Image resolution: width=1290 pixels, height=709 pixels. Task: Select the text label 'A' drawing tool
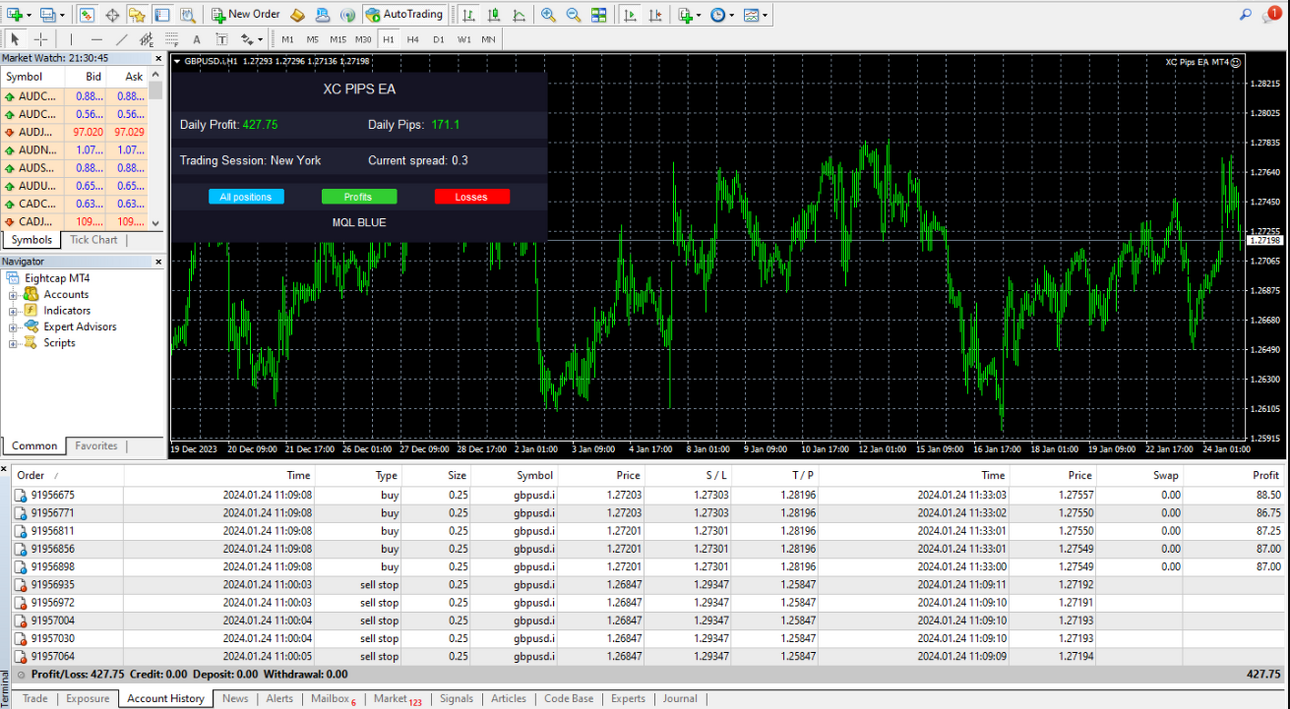click(197, 39)
